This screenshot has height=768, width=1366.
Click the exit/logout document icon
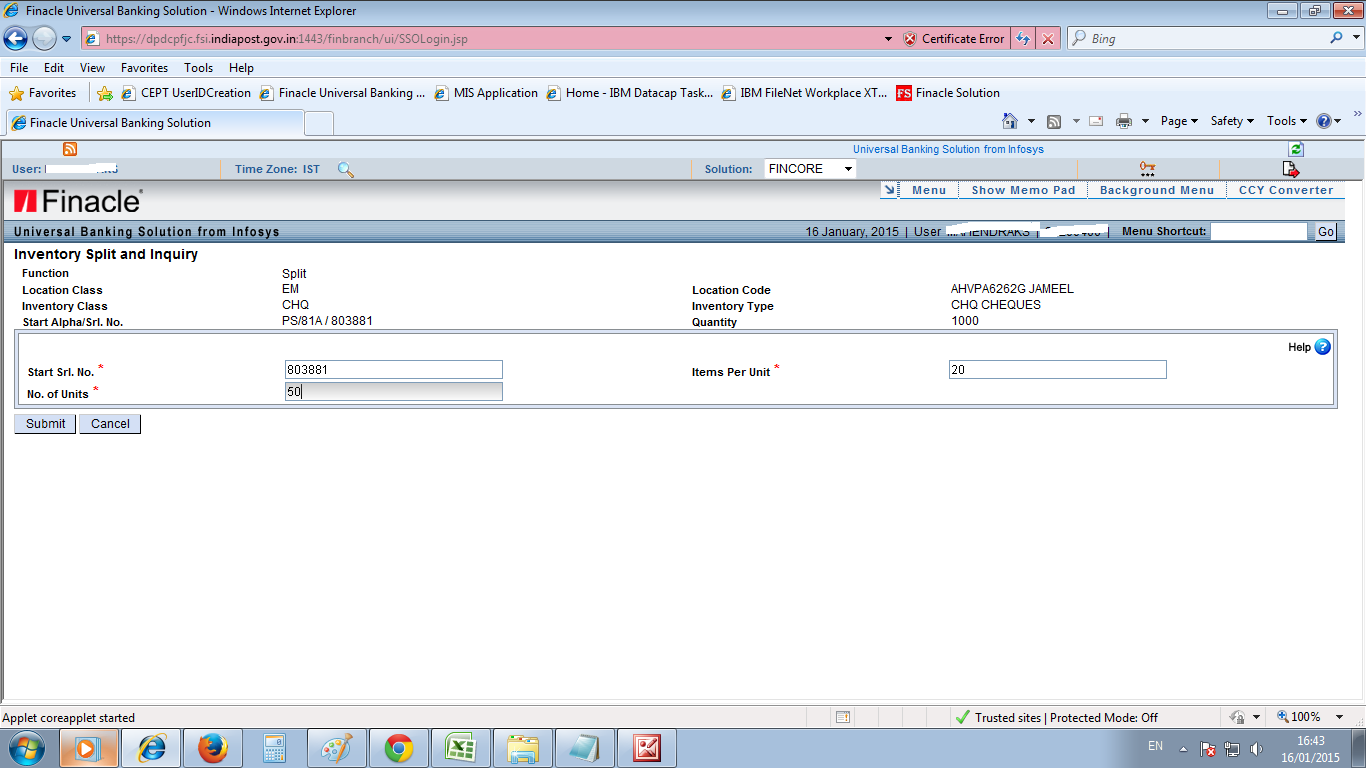(x=1291, y=168)
